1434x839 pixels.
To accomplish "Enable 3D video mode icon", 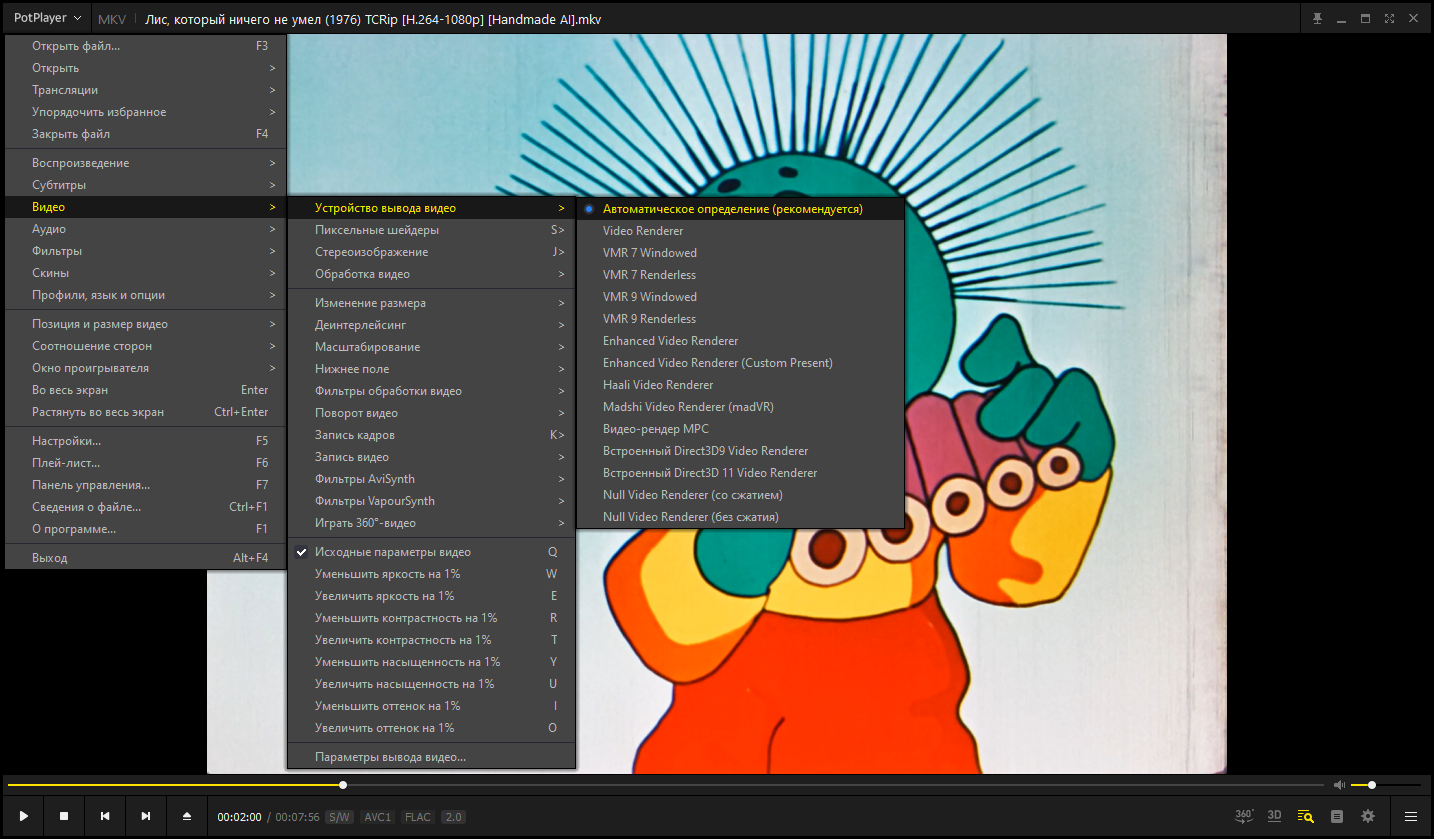I will [1274, 816].
